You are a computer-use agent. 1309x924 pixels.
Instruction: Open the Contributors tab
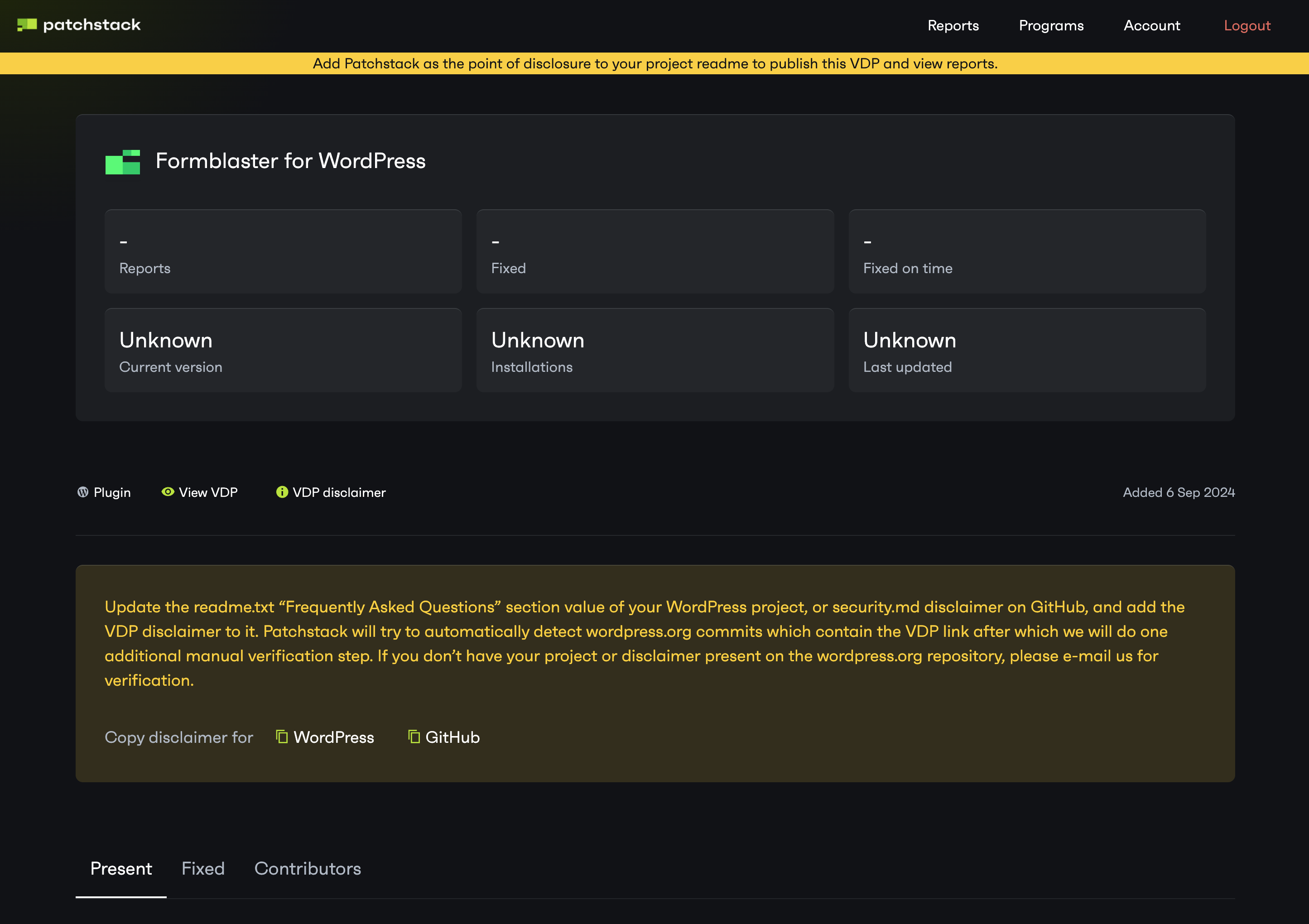308,868
